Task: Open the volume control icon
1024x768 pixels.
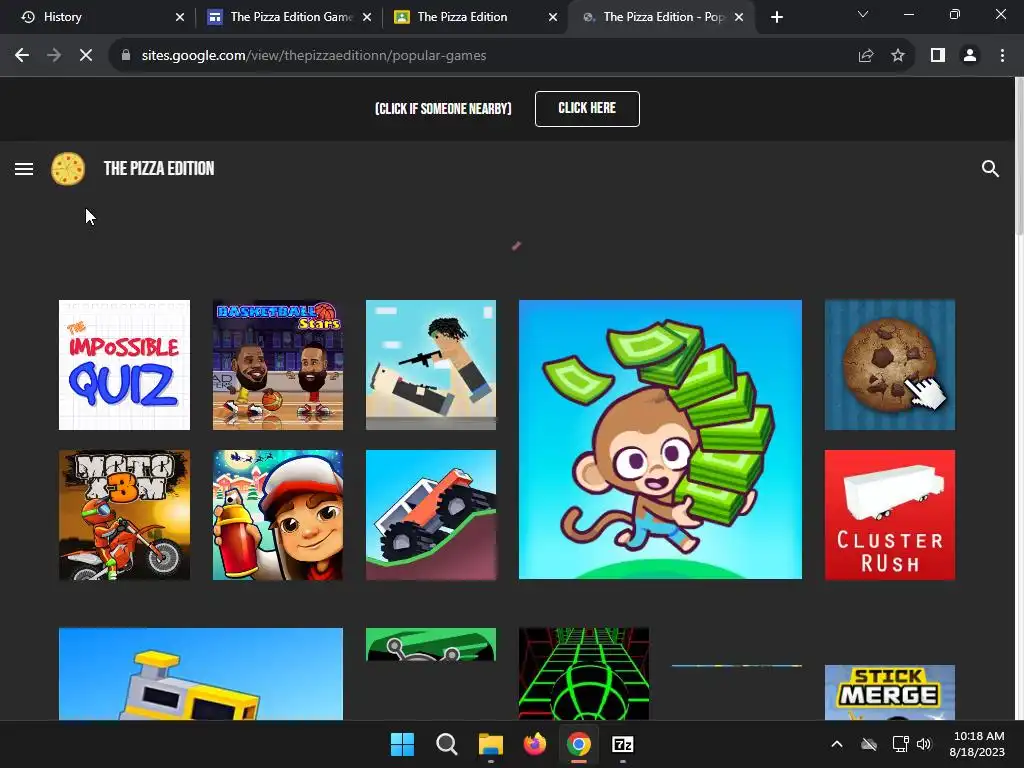Action: coord(924,744)
